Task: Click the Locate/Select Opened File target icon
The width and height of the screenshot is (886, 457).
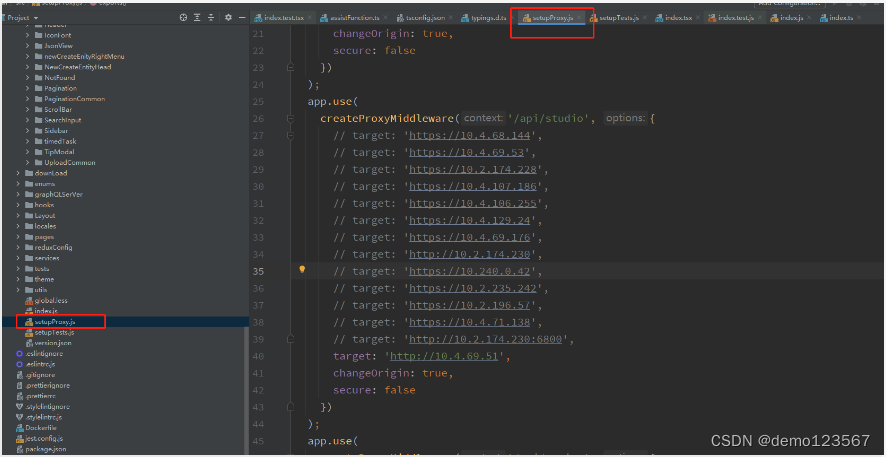Action: tap(183, 18)
